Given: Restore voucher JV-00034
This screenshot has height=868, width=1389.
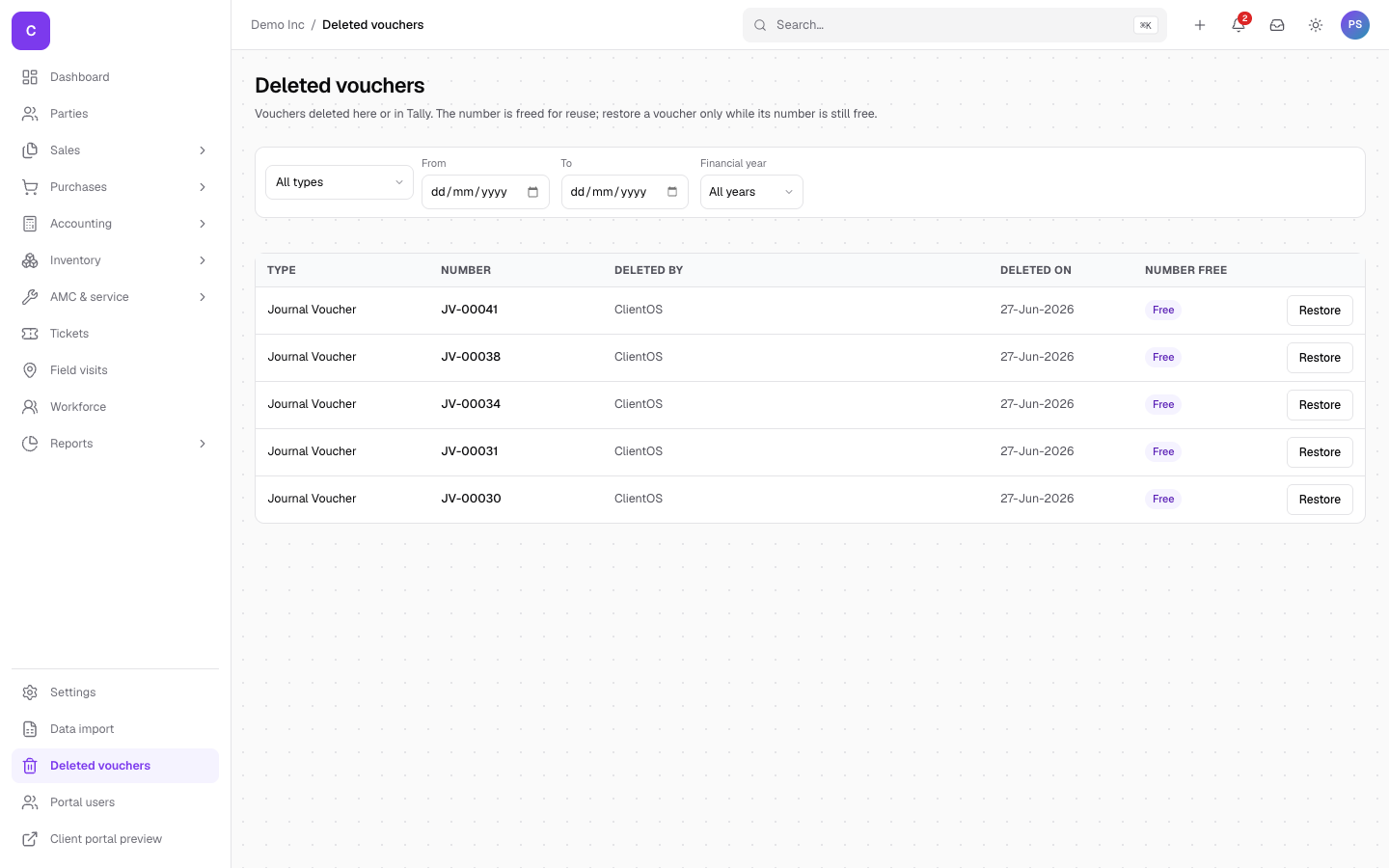Looking at the screenshot, I should tap(1320, 405).
